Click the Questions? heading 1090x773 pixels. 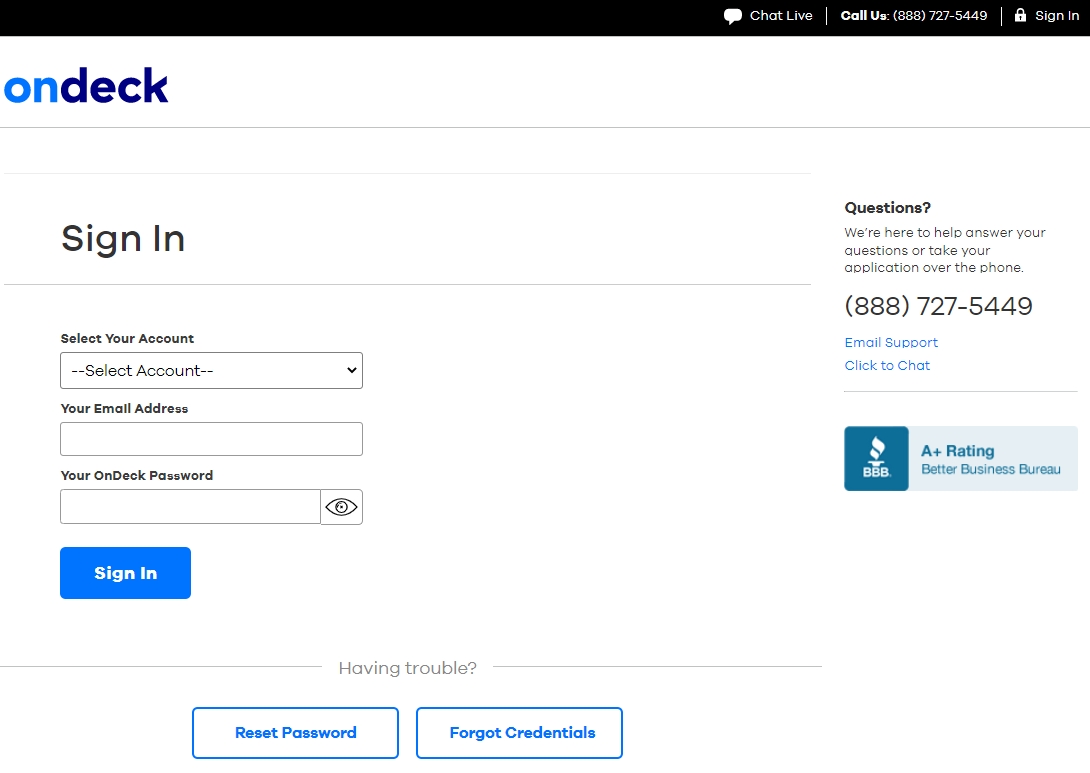click(887, 208)
